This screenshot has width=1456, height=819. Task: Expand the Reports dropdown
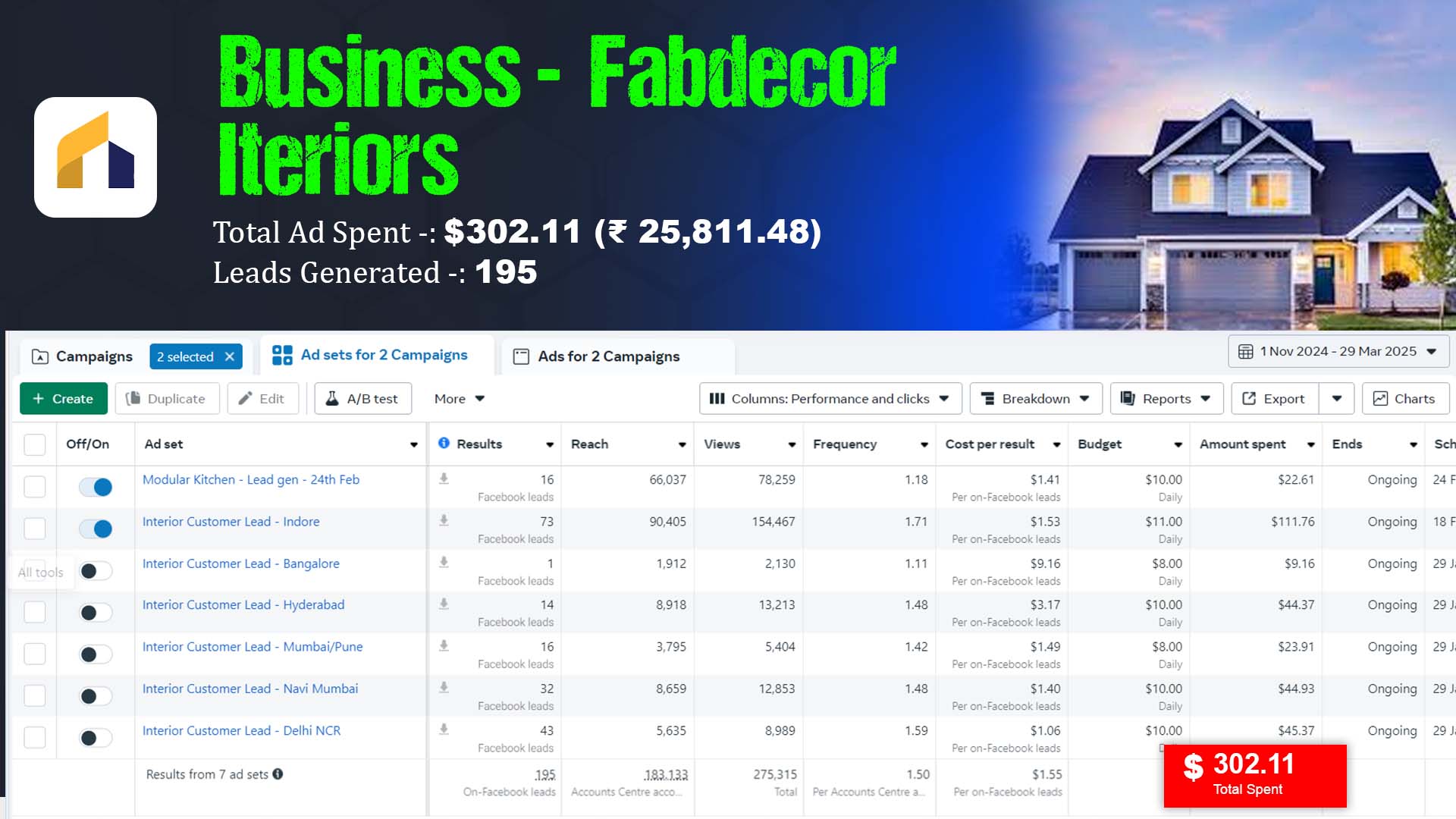[x=1166, y=399]
